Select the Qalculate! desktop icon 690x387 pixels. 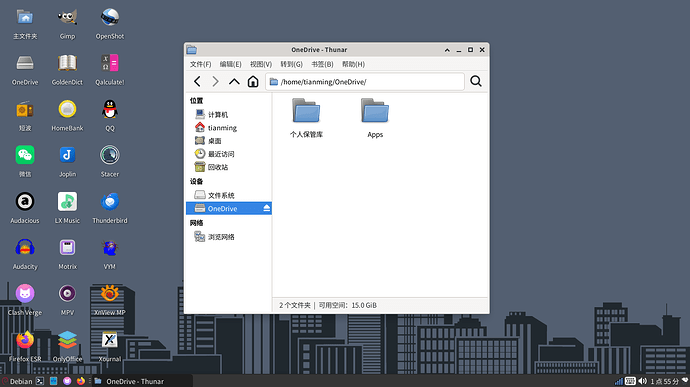click(x=110, y=70)
